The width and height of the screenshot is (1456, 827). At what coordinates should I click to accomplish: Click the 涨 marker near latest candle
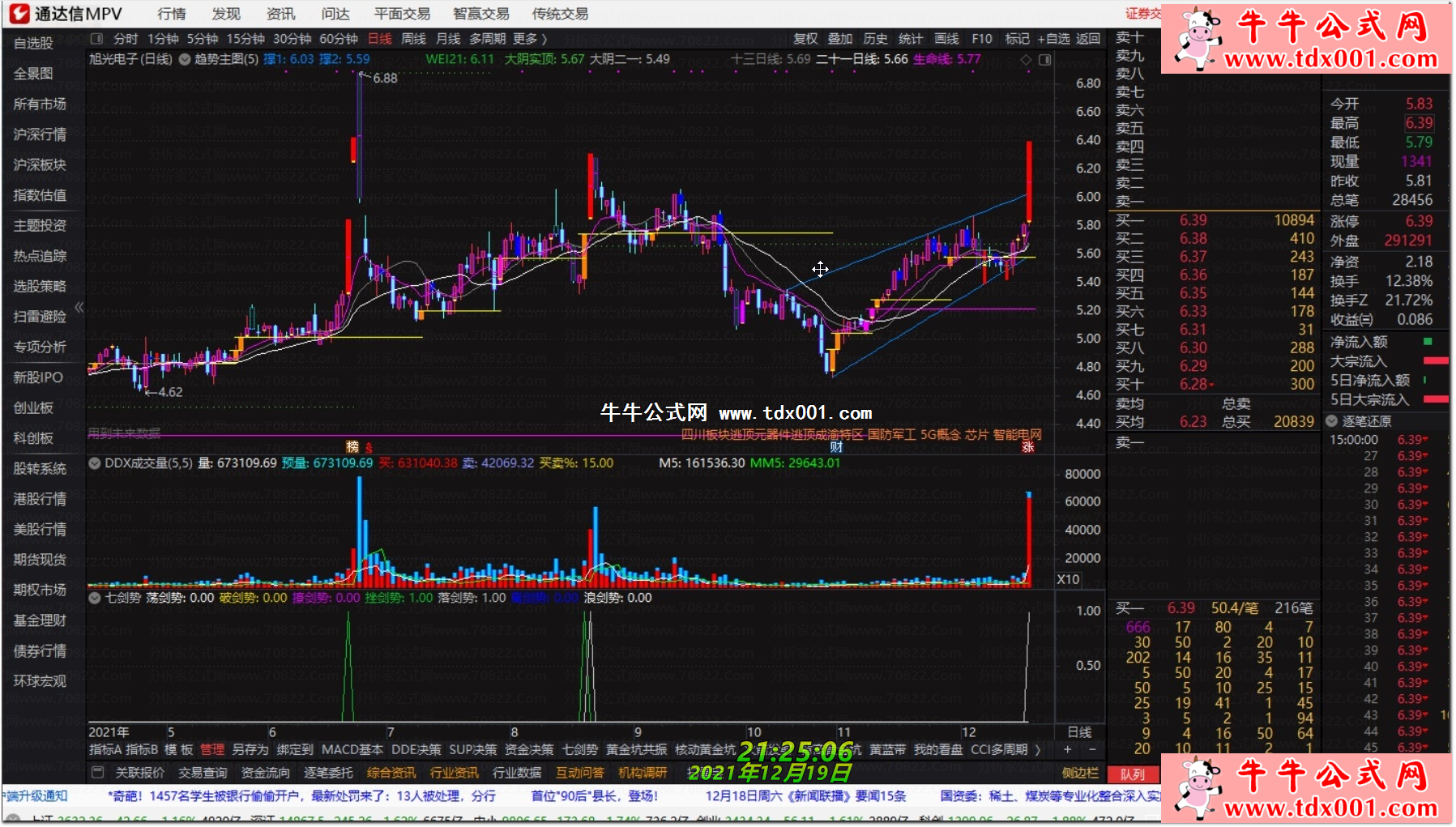click(x=1028, y=446)
